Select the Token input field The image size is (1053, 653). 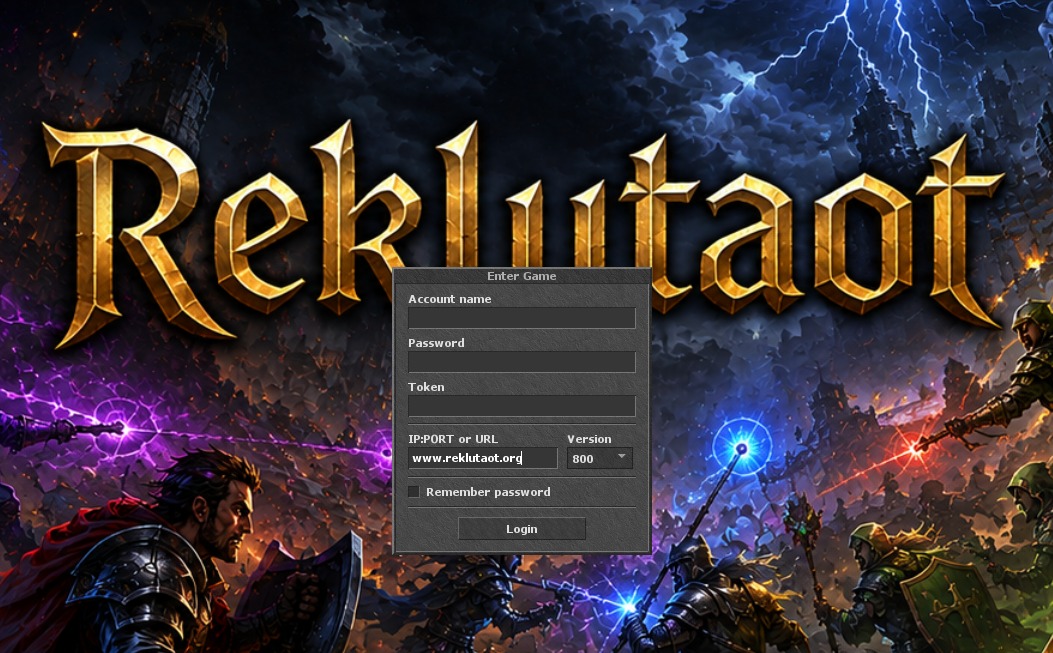pyautogui.click(x=521, y=406)
